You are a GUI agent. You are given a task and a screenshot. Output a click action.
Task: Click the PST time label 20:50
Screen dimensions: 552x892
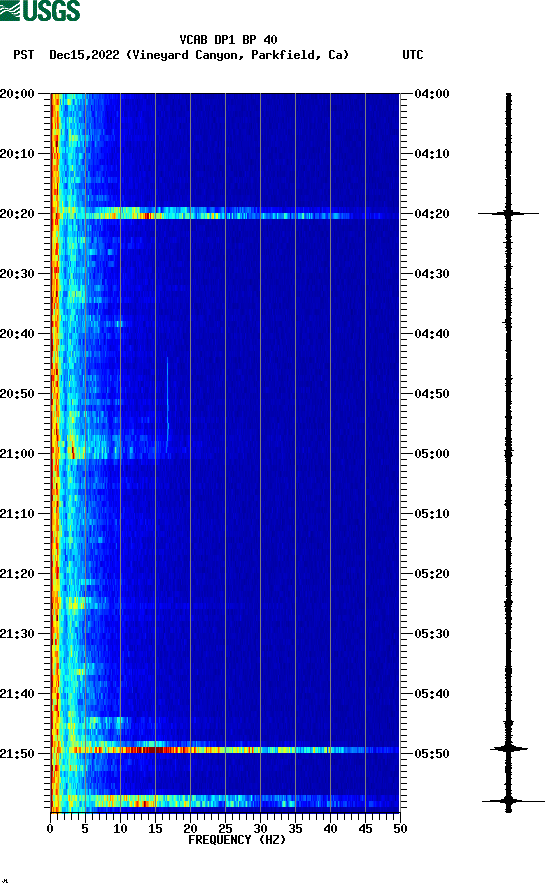pyautogui.click(x=17, y=394)
